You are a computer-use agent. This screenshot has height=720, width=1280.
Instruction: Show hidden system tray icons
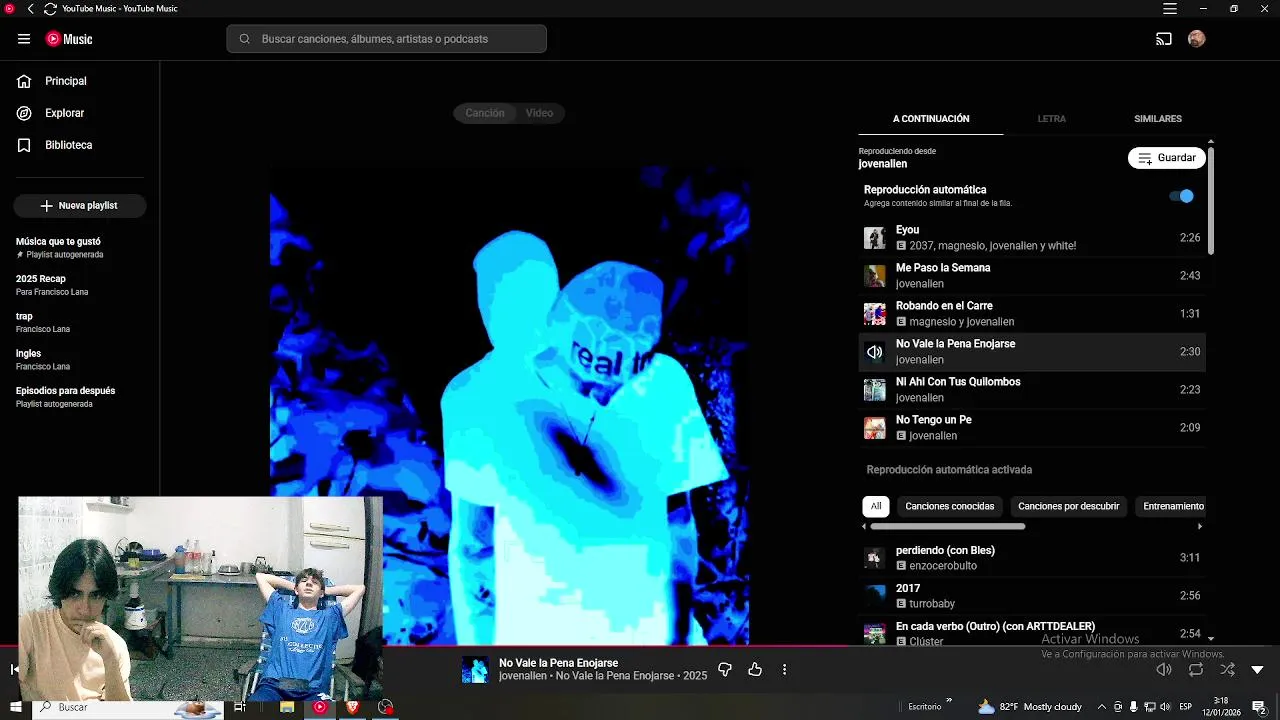pos(1101,707)
